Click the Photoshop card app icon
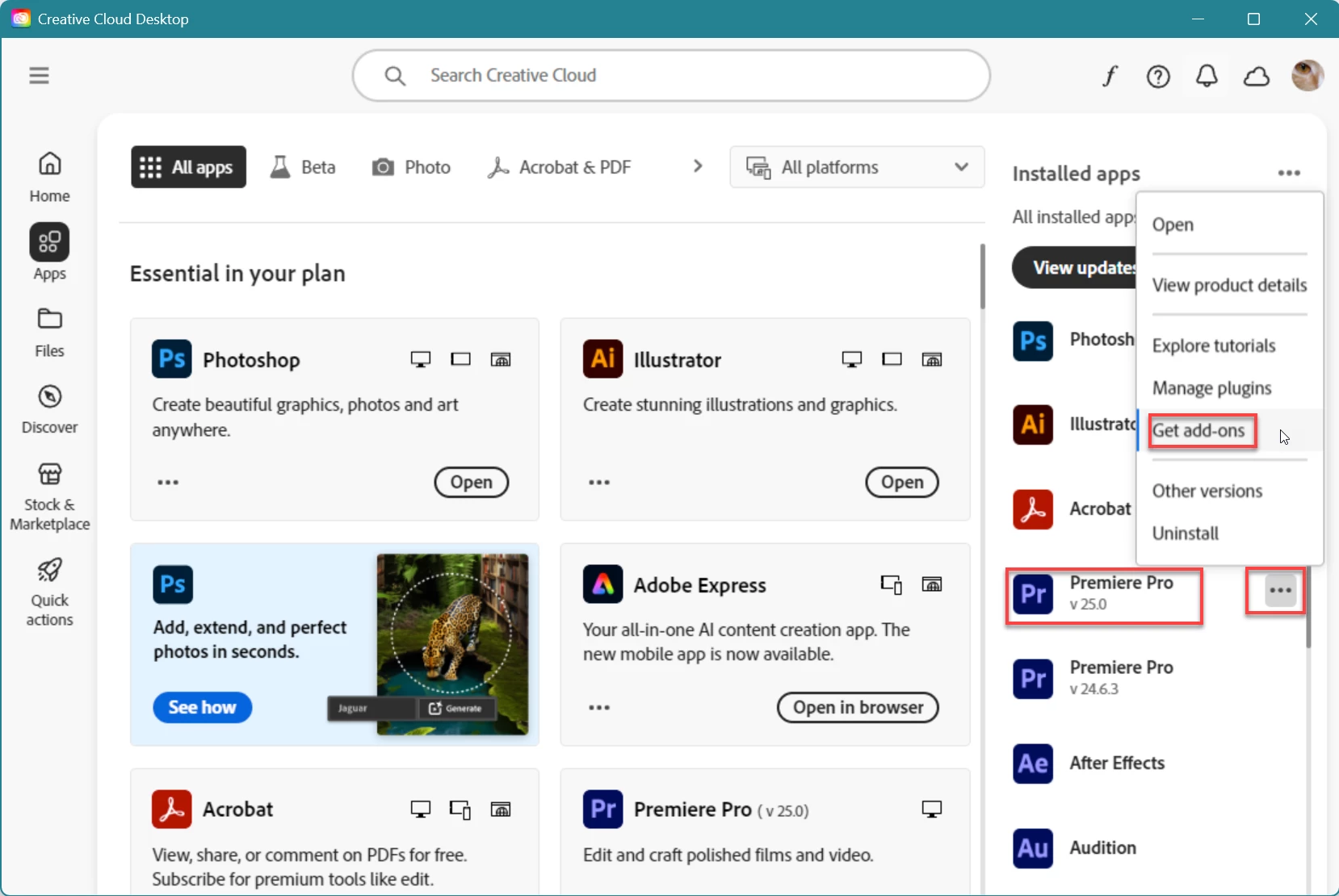 [x=172, y=359]
